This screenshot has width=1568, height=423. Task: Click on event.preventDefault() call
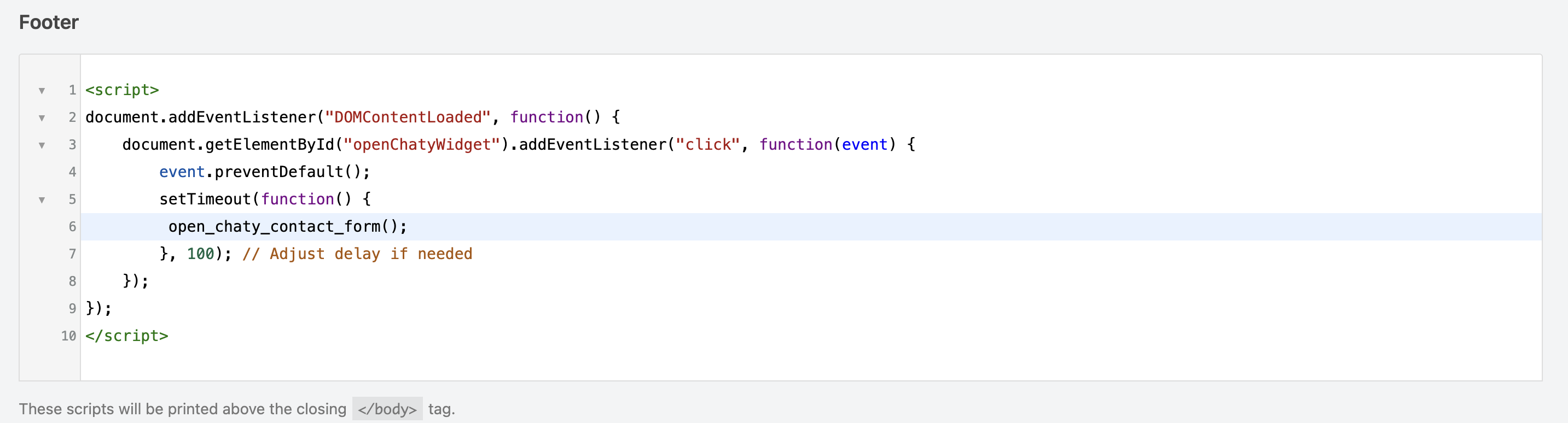click(265, 172)
